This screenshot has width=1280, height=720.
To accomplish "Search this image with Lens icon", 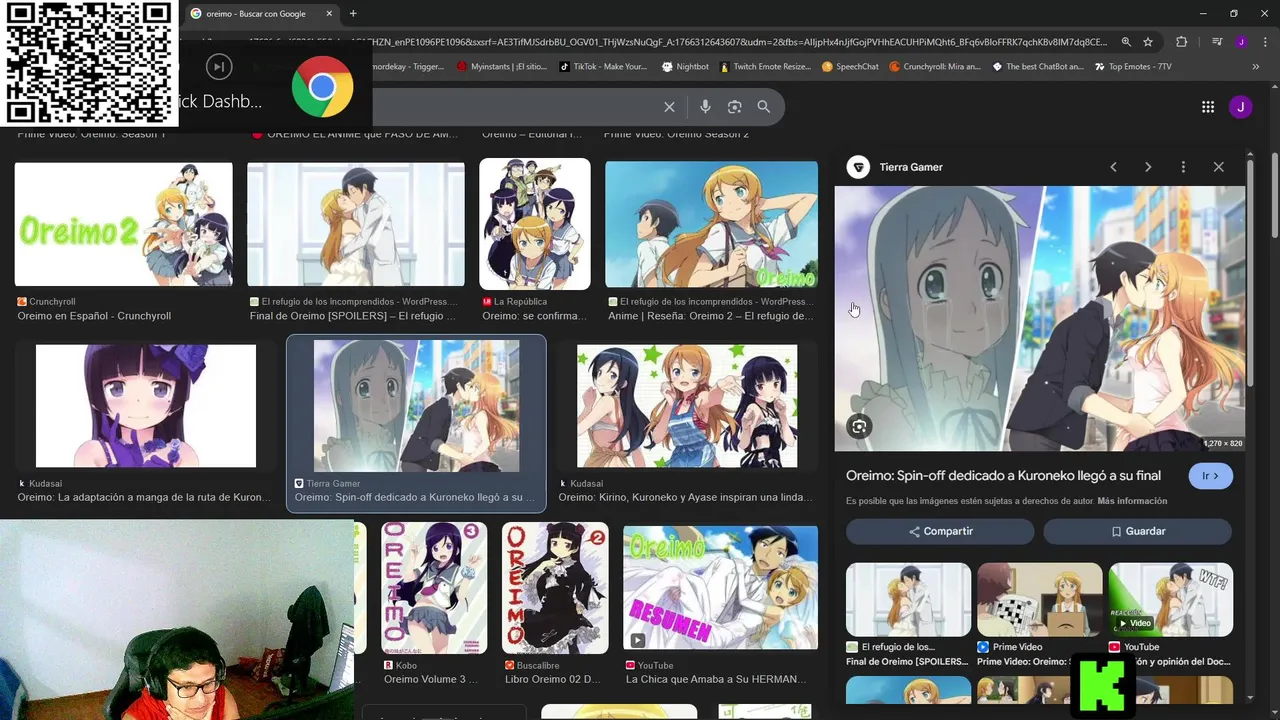I will 859,427.
